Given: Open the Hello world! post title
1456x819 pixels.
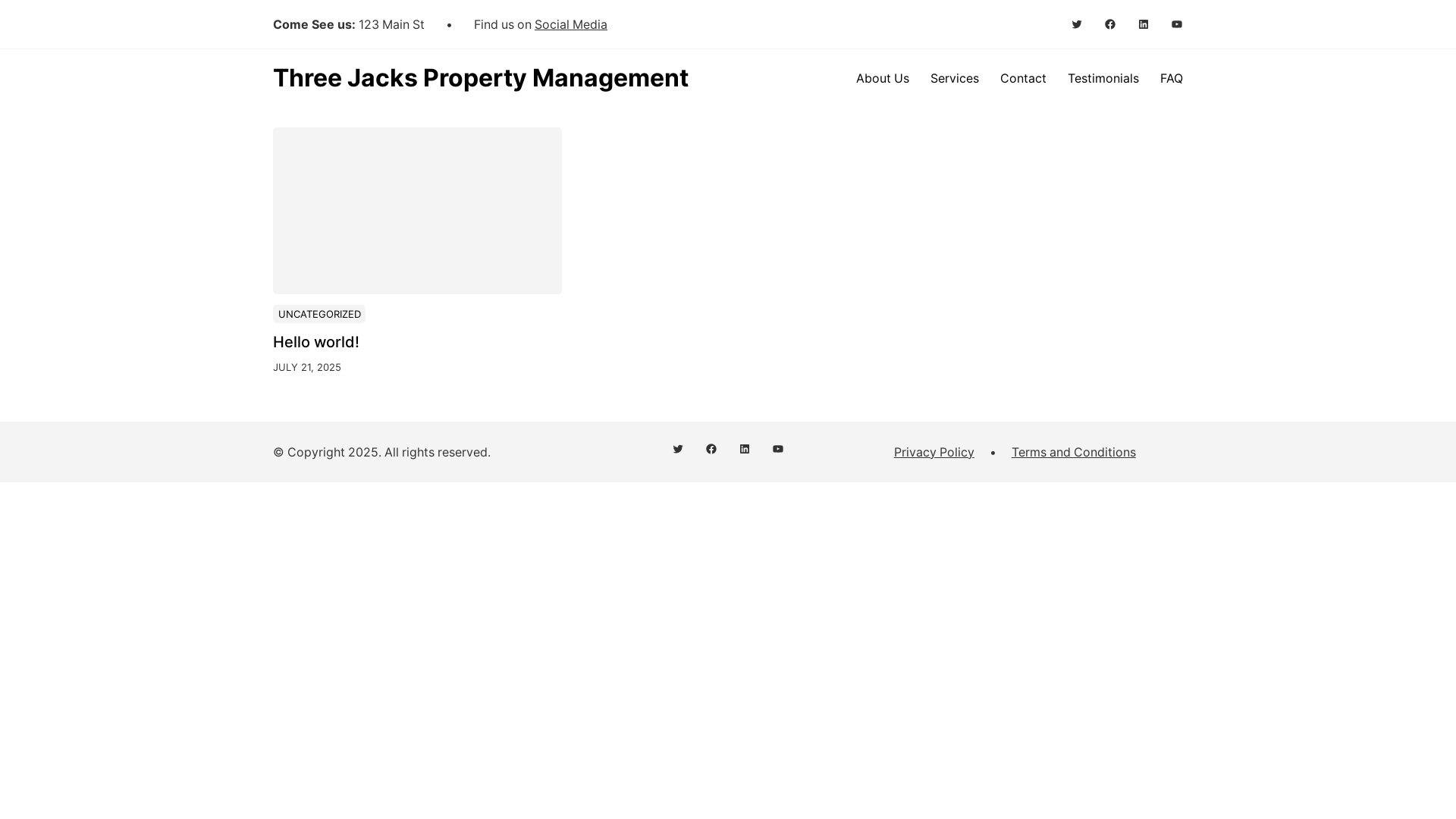Looking at the screenshot, I should click(316, 342).
